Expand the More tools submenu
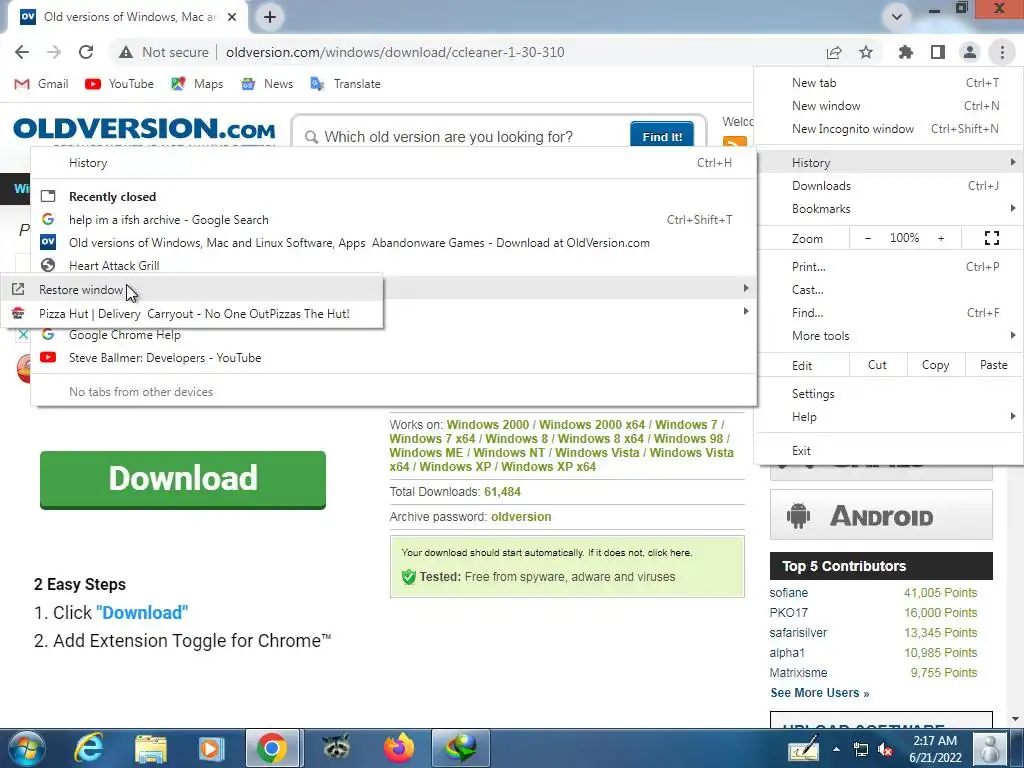The width and height of the screenshot is (1024, 768). pyautogui.click(x=889, y=336)
